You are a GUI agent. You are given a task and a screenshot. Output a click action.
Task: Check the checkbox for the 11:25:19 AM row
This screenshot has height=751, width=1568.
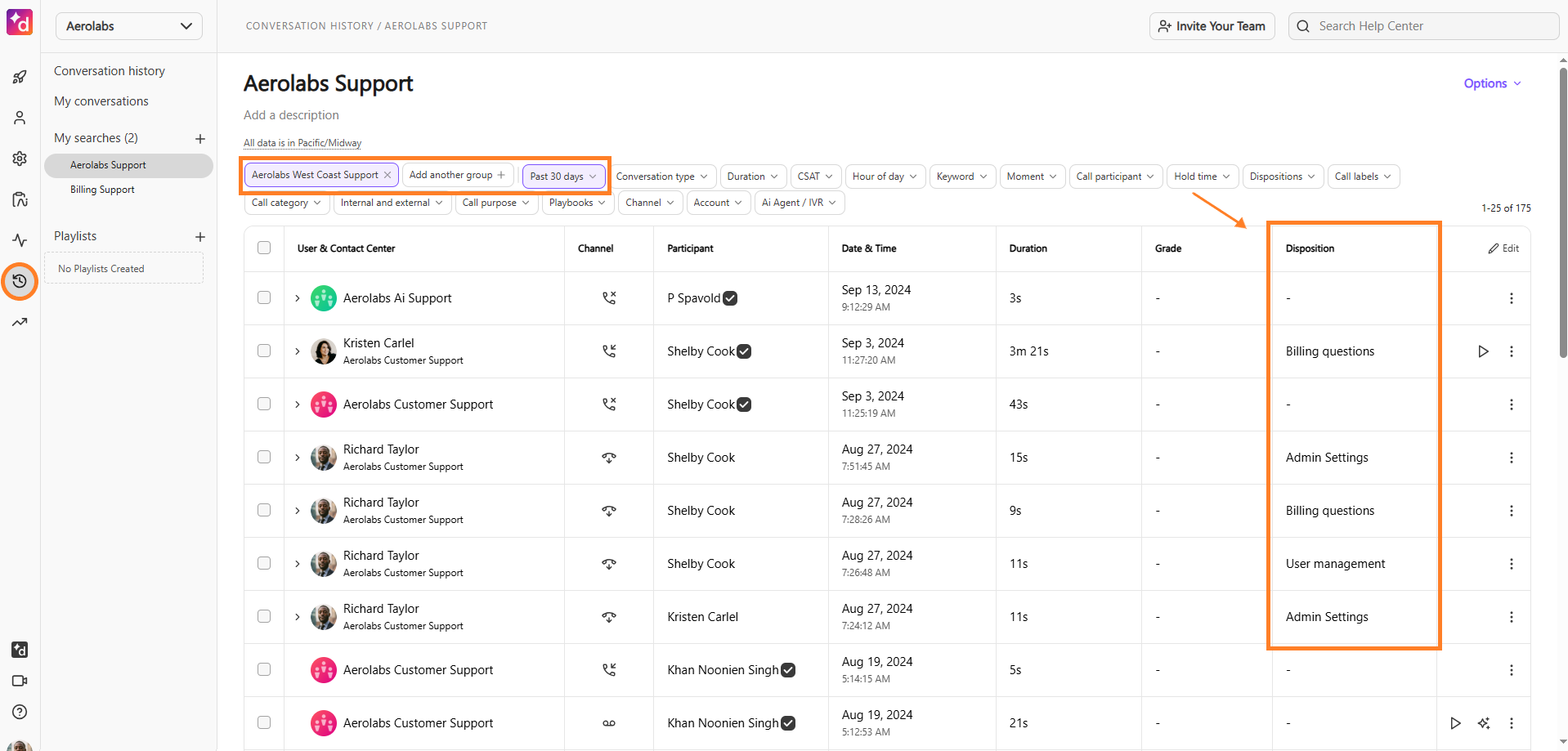pyautogui.click(x=264, y=404)
